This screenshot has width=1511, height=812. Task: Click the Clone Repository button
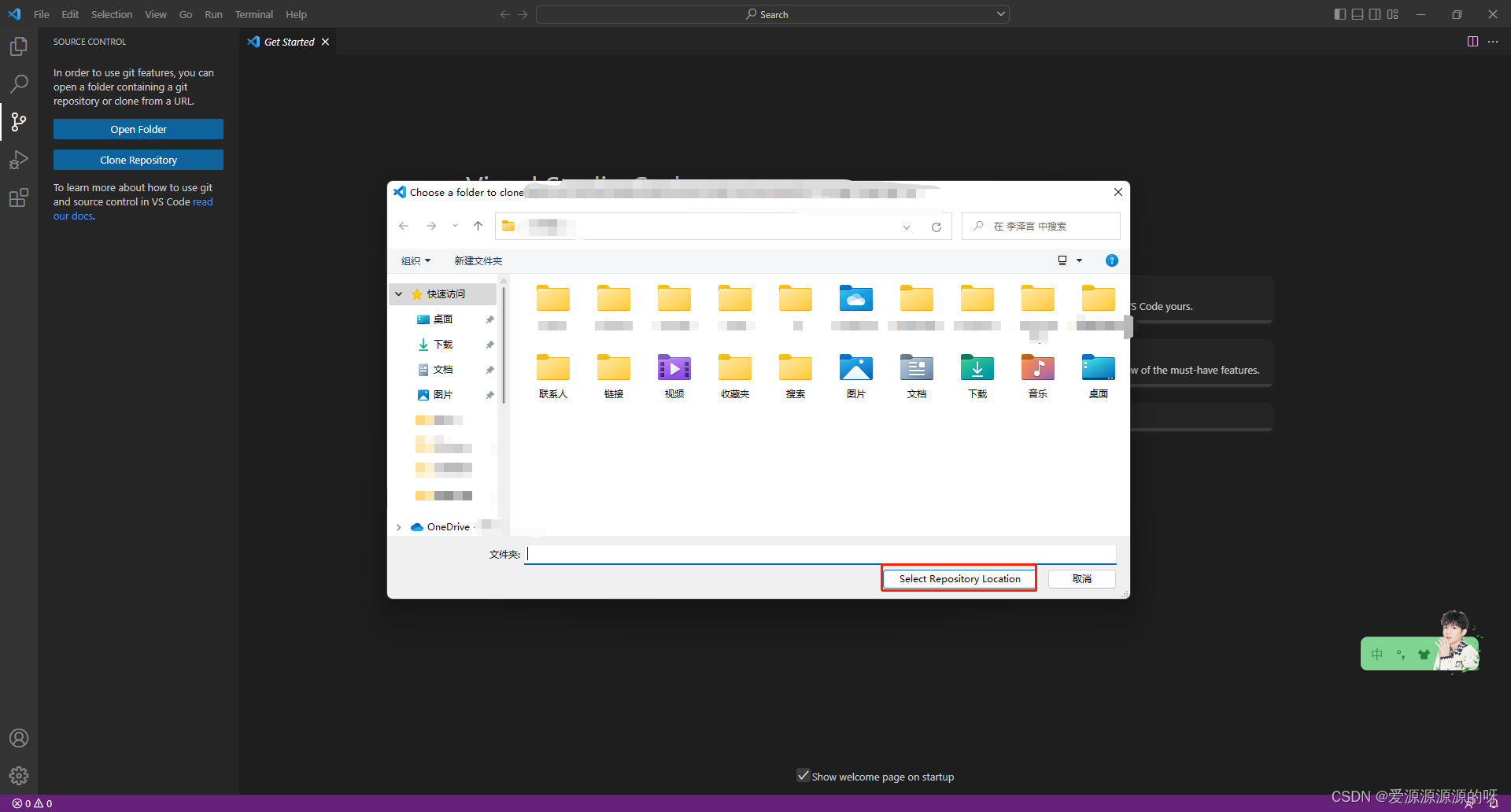(139, 160)
